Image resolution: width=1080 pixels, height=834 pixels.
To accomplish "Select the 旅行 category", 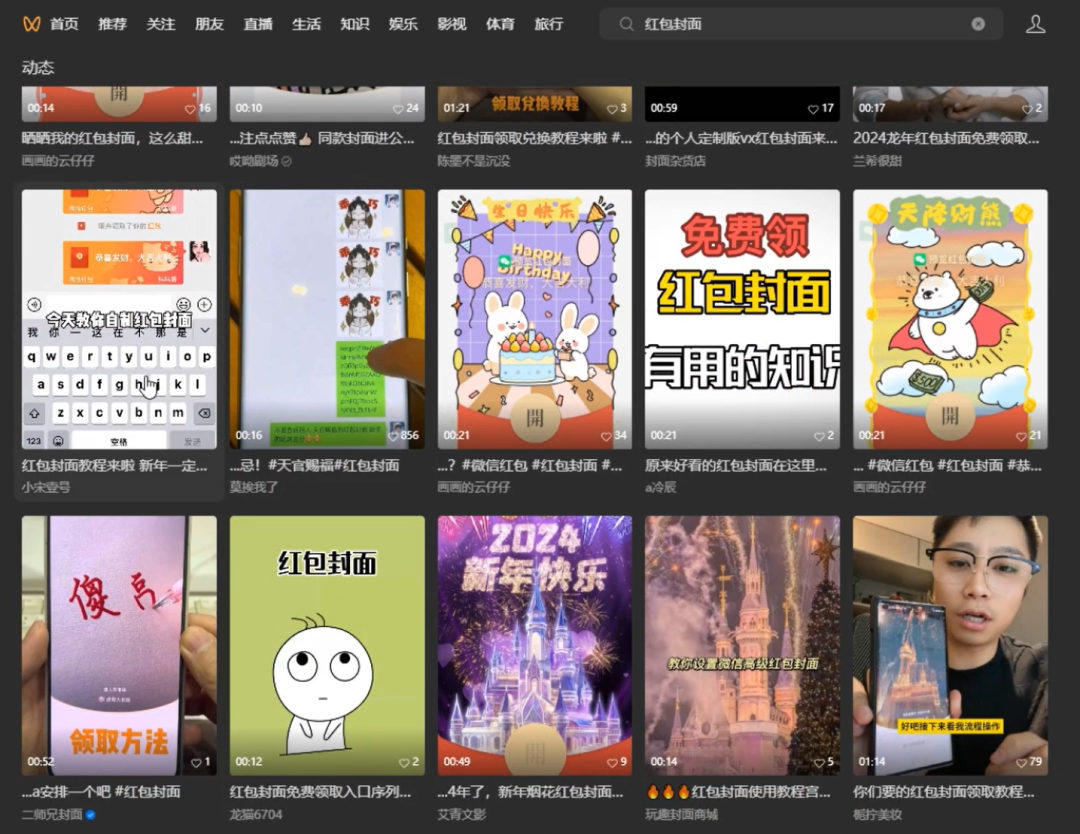I will 549,24.
